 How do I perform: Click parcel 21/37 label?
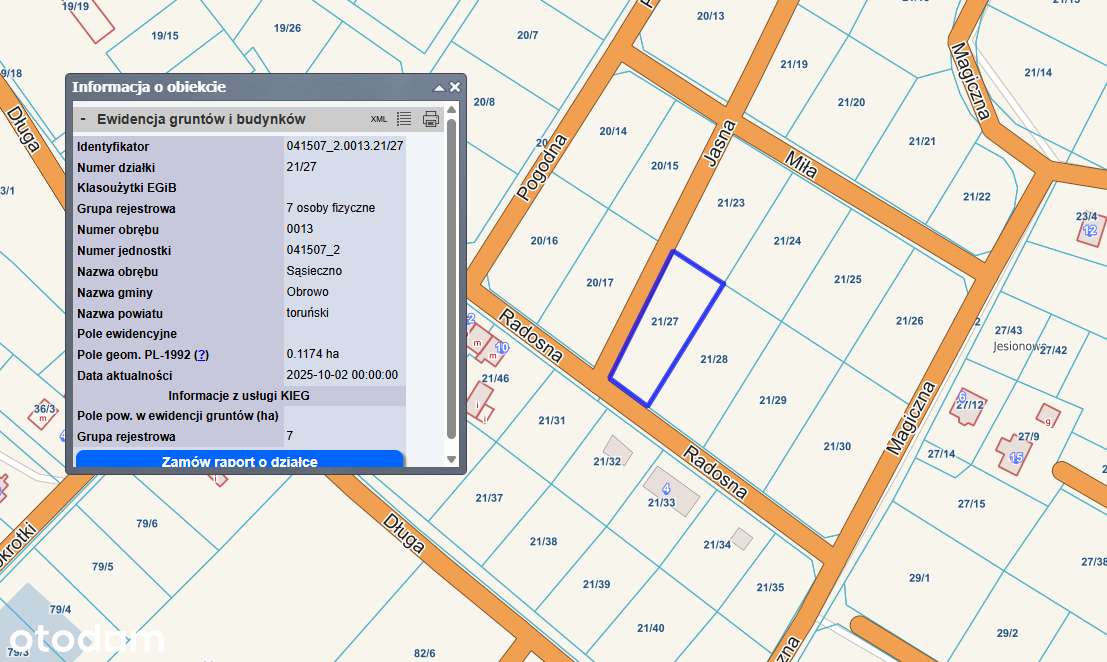pos(489,498)
